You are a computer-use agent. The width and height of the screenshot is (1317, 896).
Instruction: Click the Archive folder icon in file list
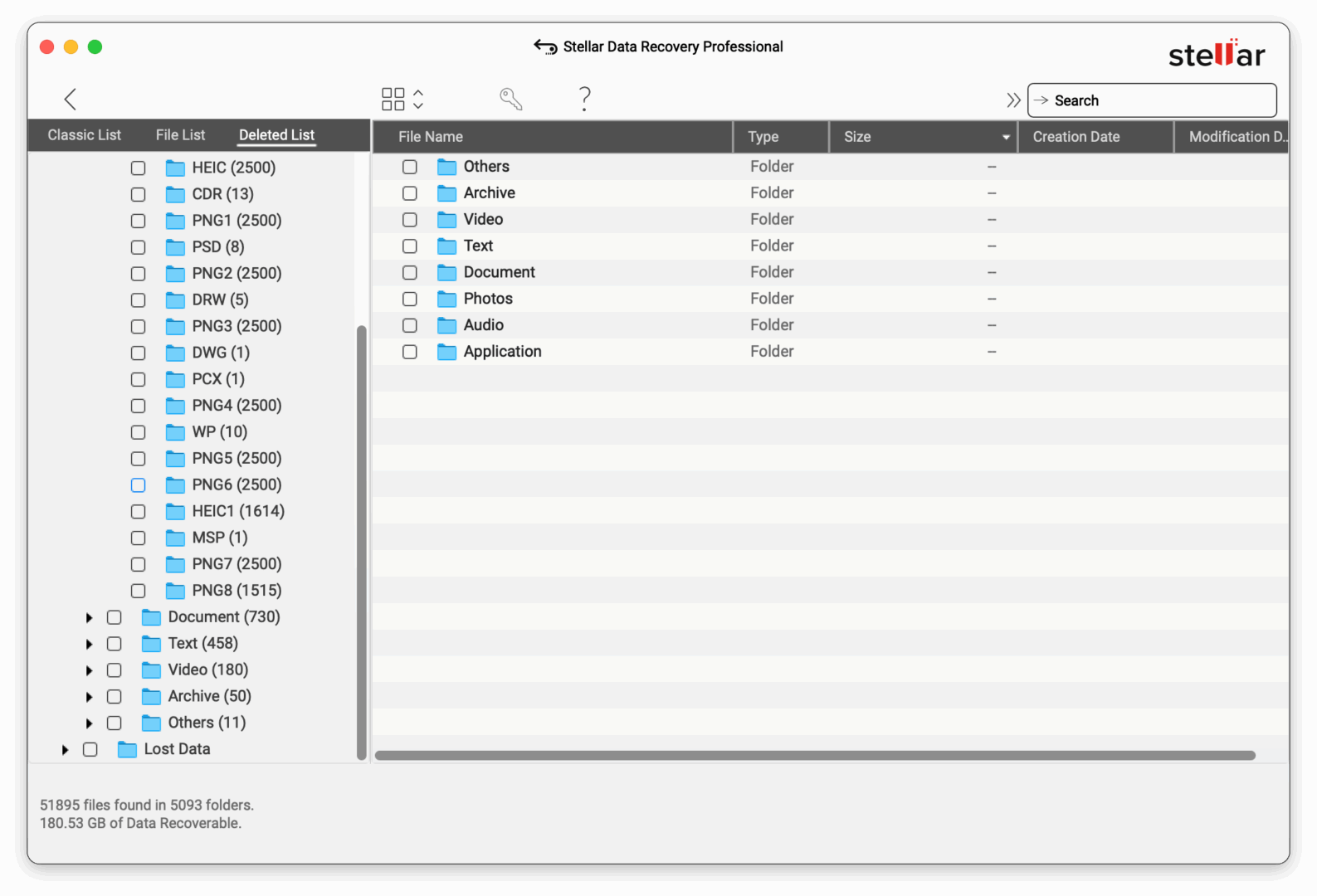[x=447, y=193]
